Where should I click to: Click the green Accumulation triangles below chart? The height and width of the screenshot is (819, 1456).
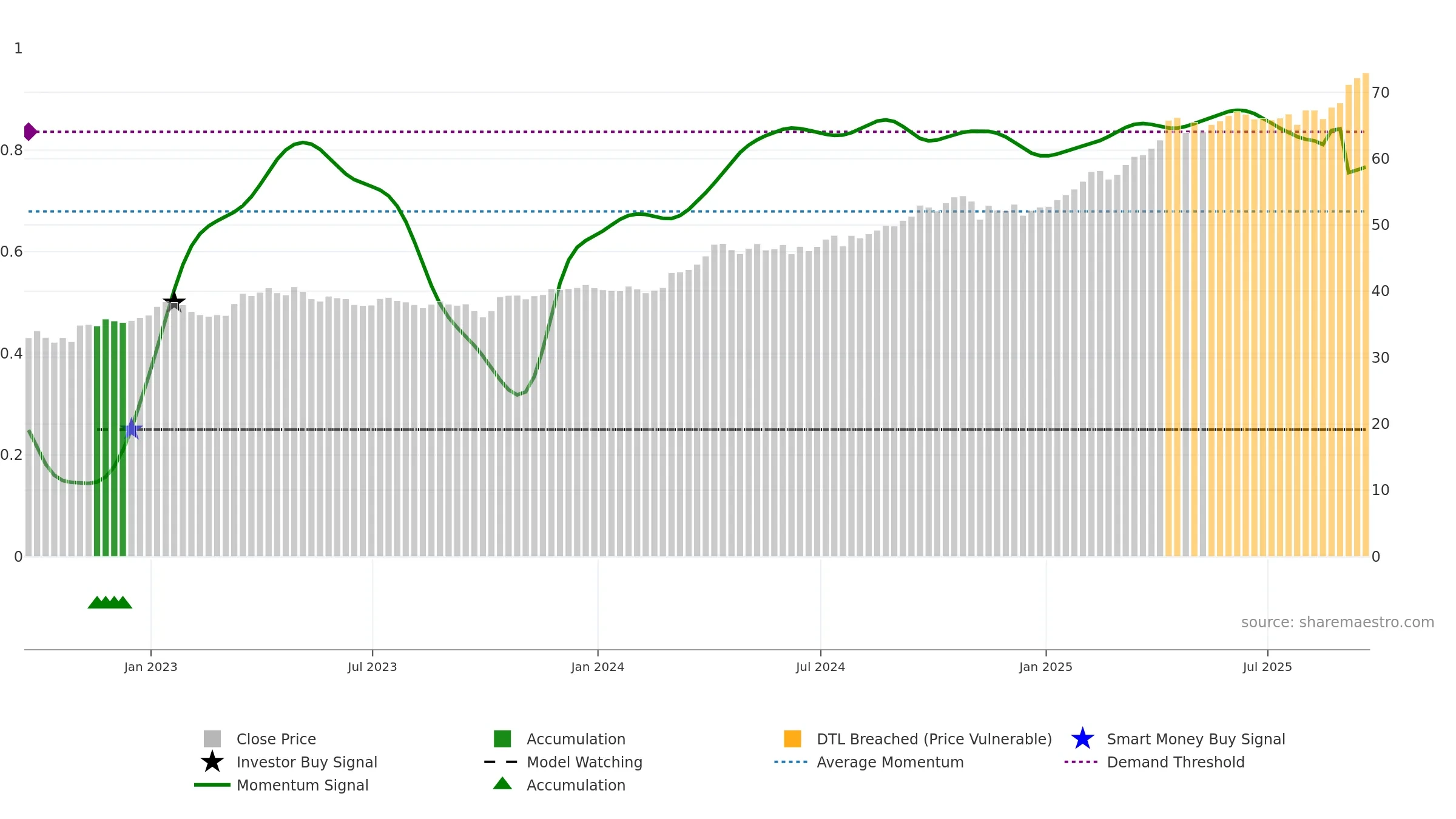click(x=110, y=602)
